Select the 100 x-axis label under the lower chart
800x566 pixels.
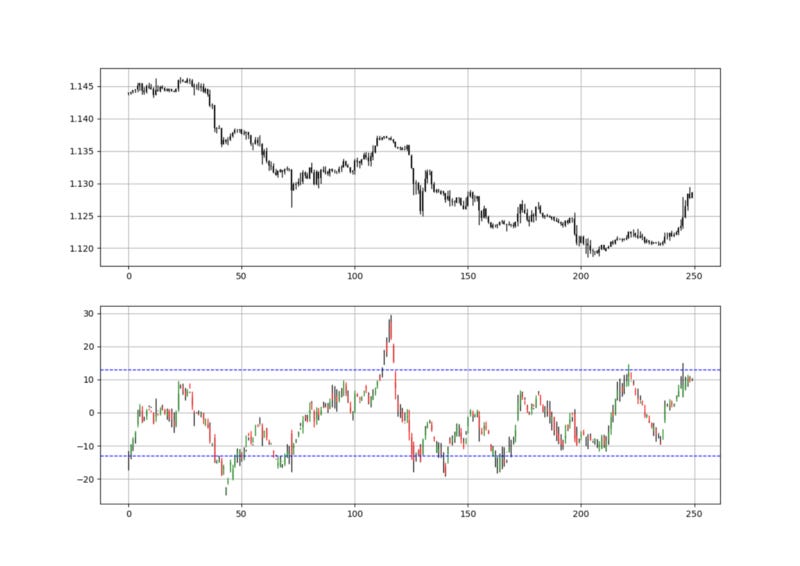tap(355, 514)
